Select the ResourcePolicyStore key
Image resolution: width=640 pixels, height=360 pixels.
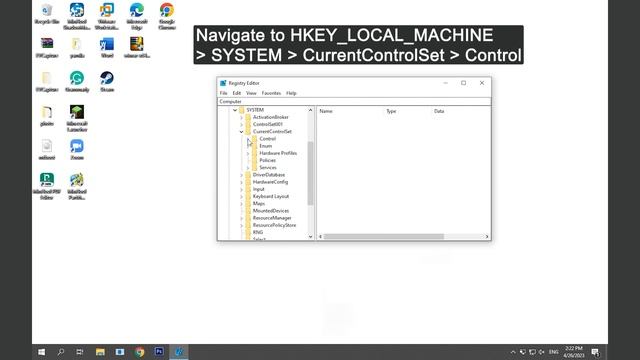274,225
